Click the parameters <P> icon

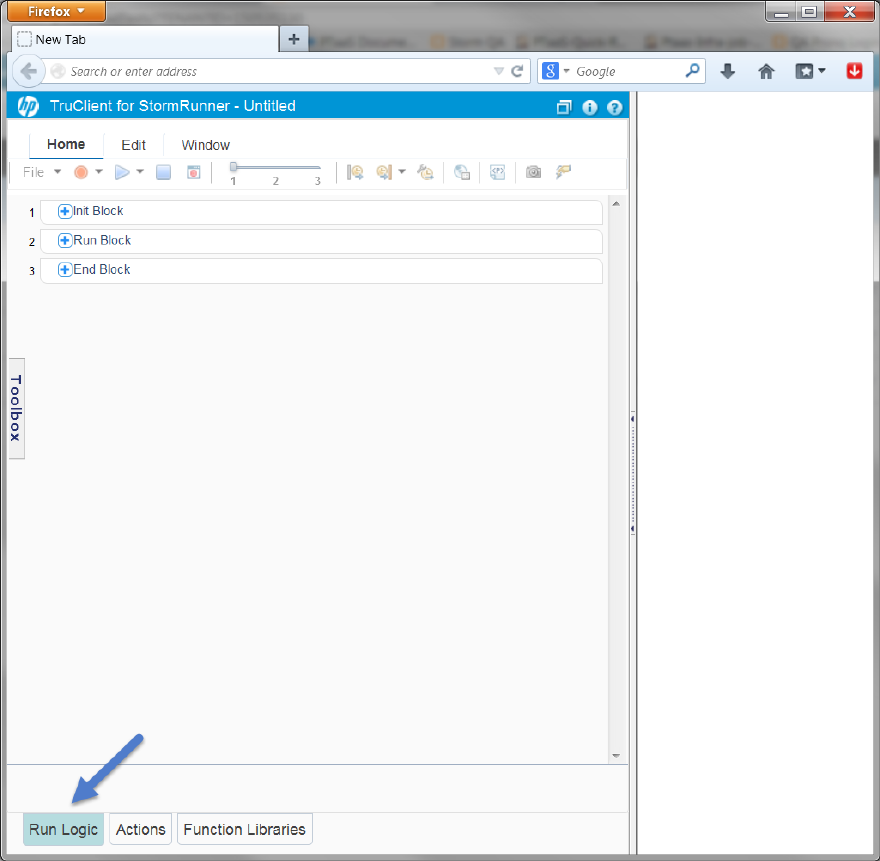tap(497, 172)
